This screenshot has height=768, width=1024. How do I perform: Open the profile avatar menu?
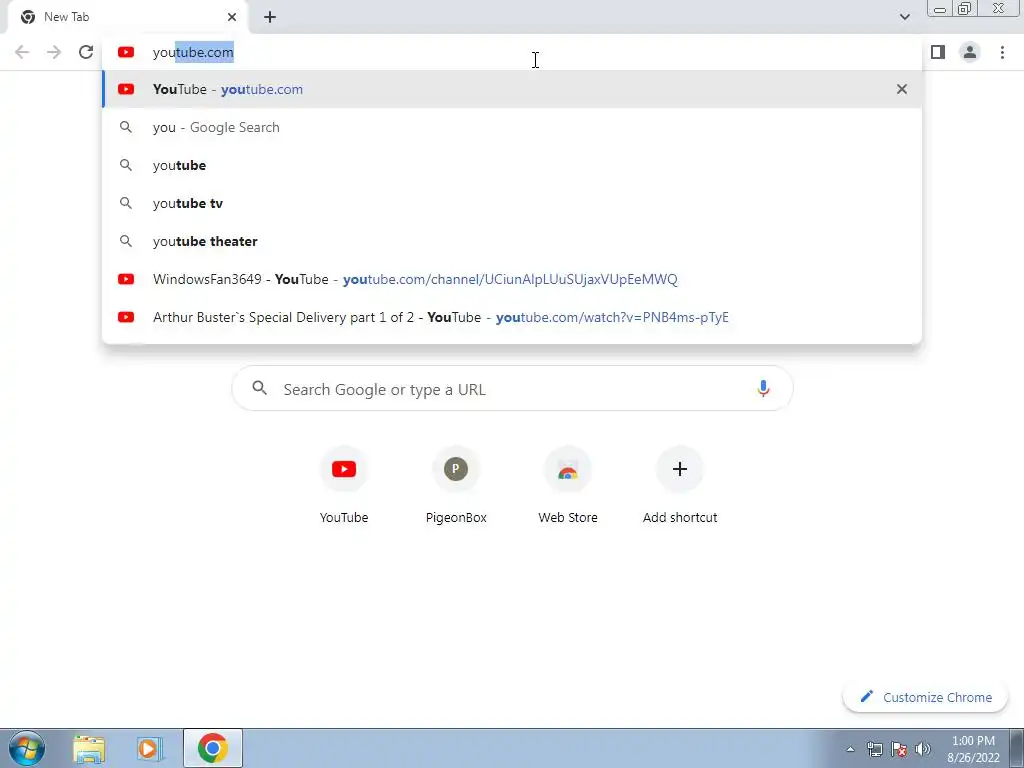click(x=970, y=52)
